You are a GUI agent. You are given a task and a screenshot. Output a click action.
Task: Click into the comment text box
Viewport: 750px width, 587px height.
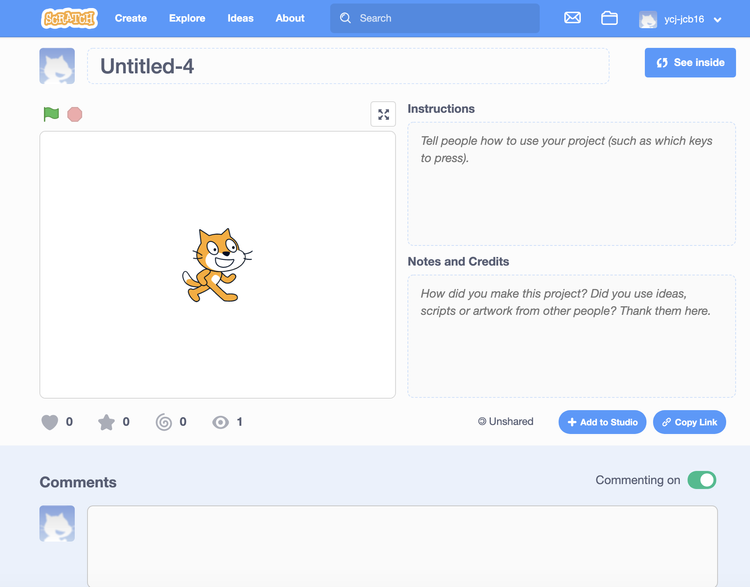[x=402, y=546]
